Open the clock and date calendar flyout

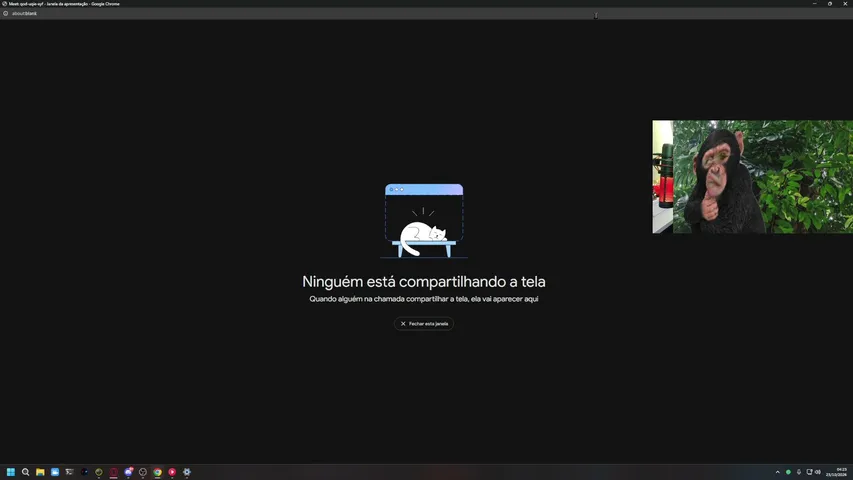tap(838, 472)
